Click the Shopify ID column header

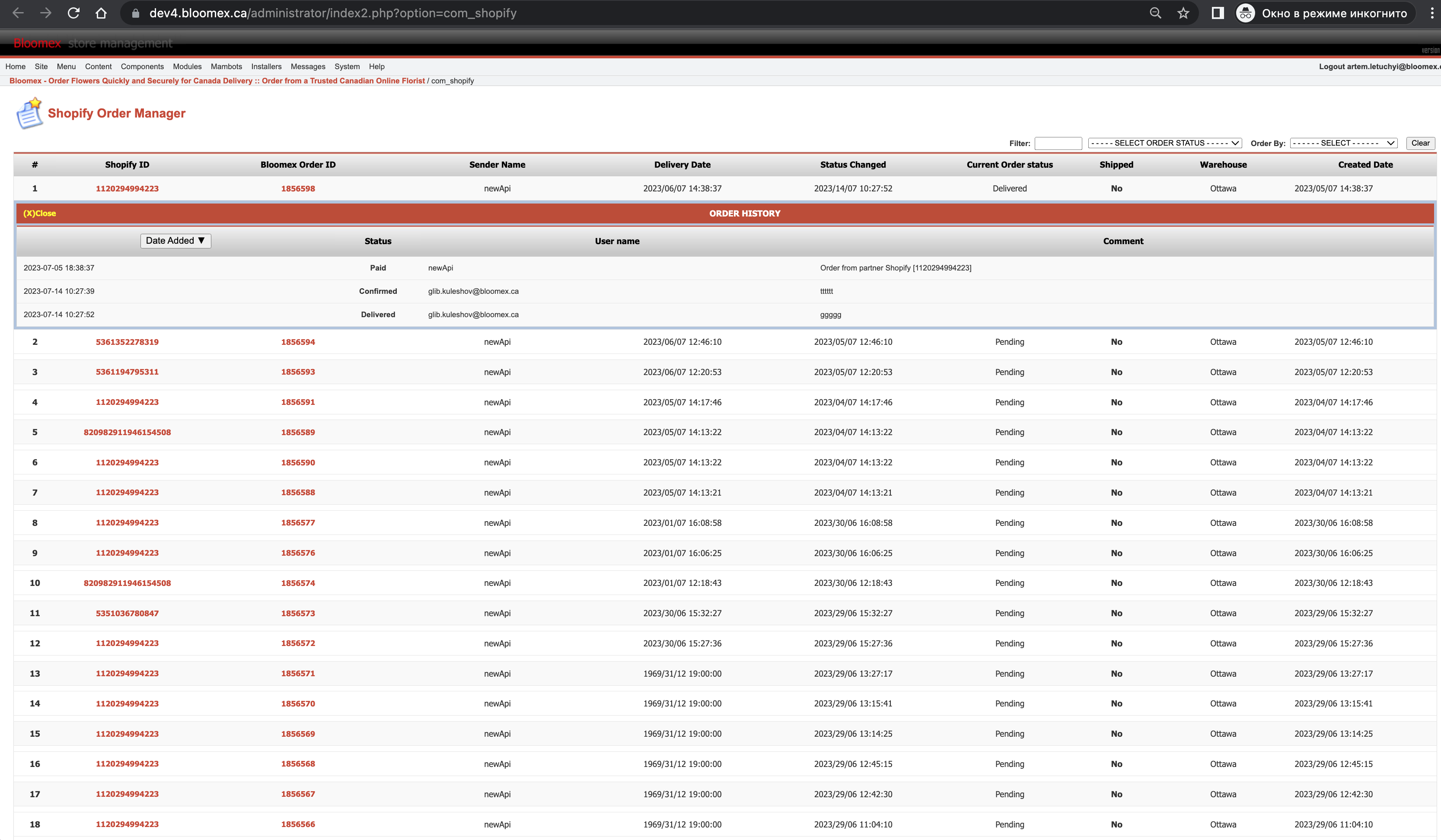(127, 165)
